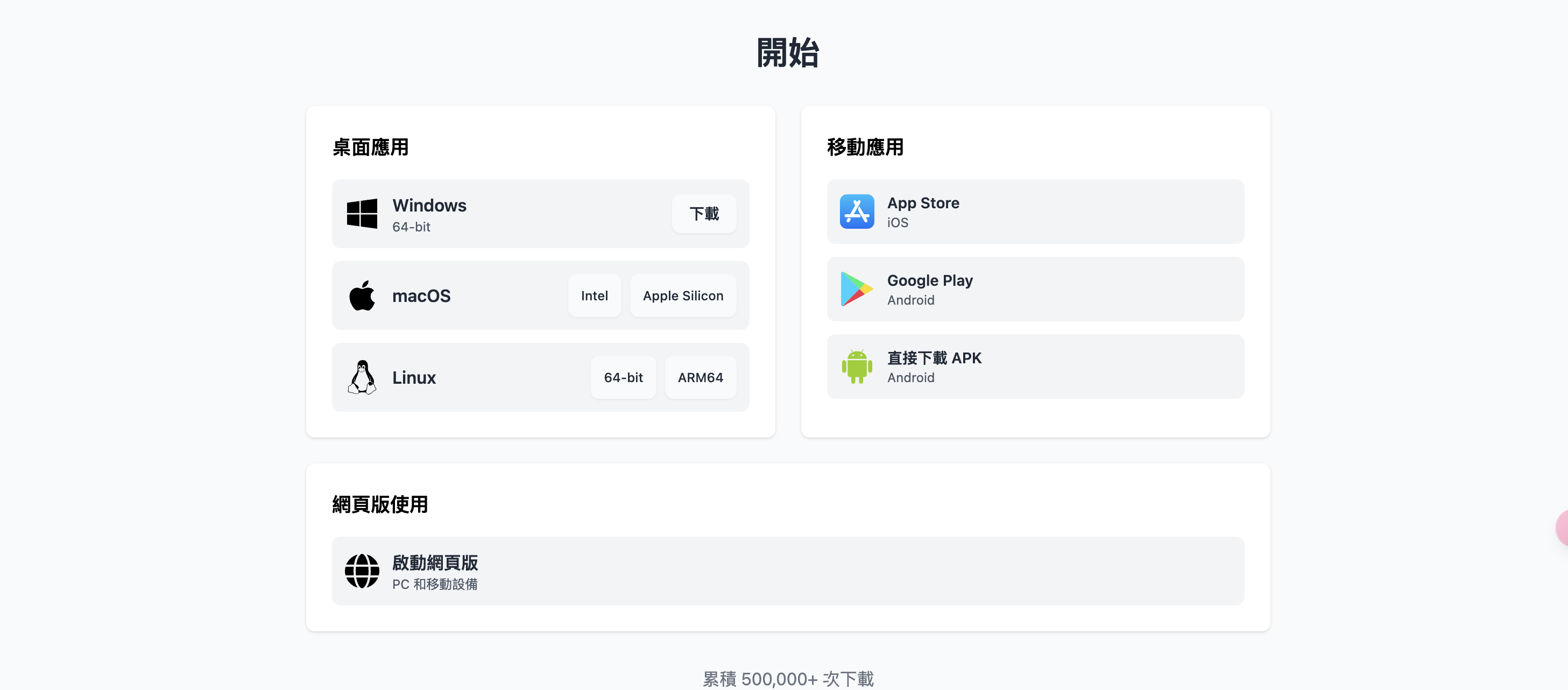Screen dimensions: 1568x690
Task: Download Linux 64-bit build
Action: pos(623,377)
